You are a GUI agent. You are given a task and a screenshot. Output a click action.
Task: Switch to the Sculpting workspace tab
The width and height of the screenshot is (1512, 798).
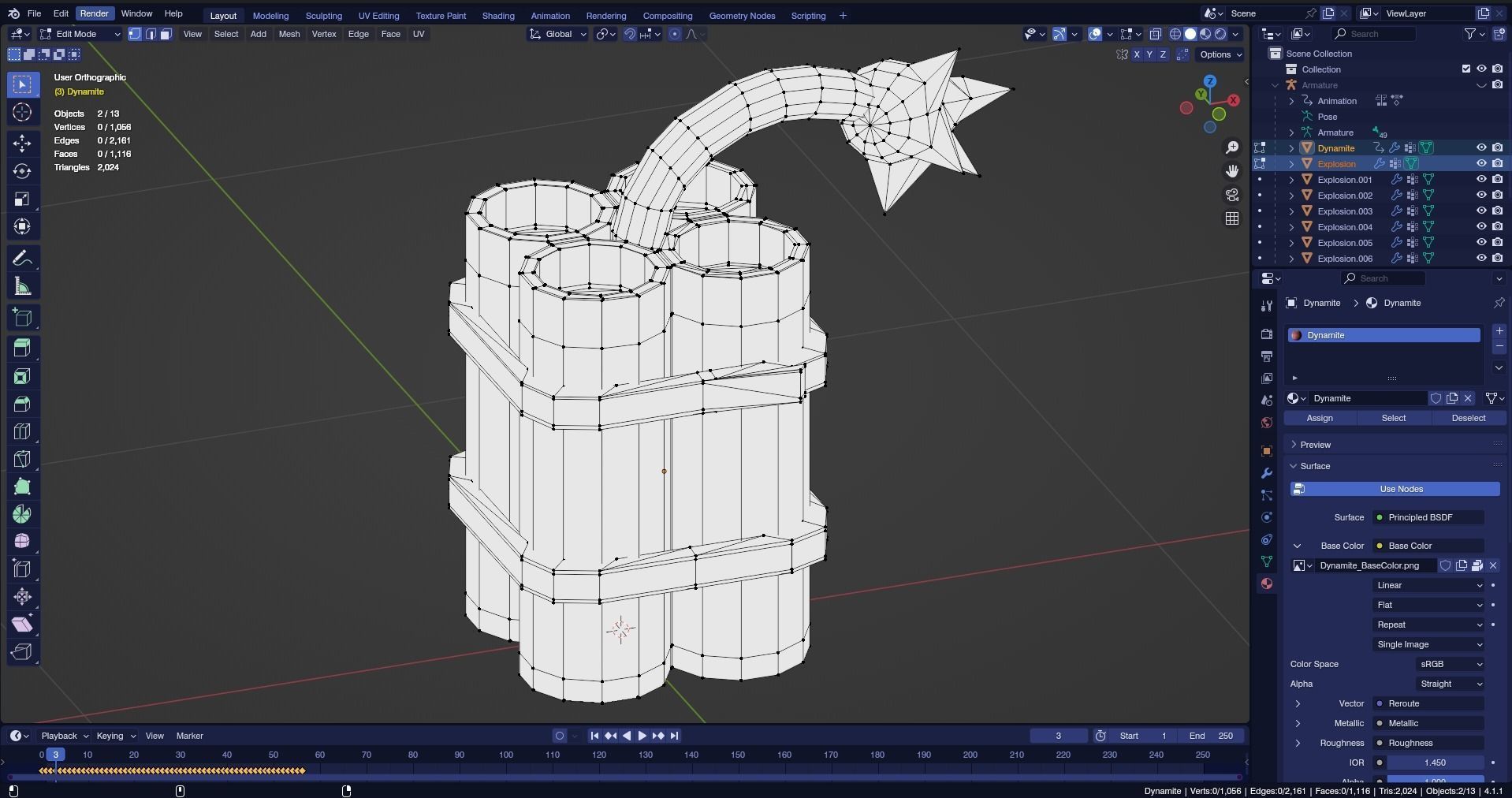pyautogui.click(x=324, y=16)
